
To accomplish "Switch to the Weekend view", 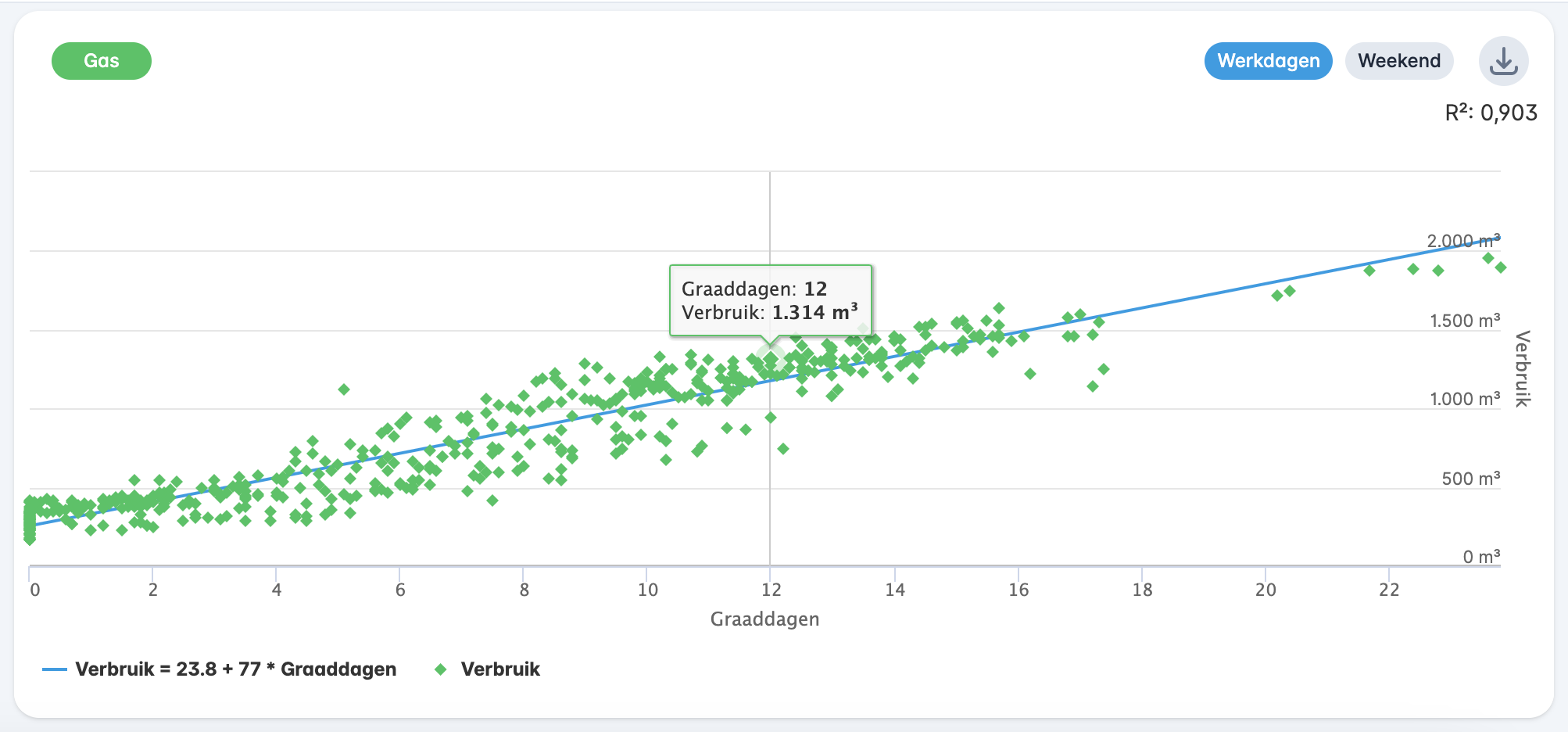I will click(1398, 60).
